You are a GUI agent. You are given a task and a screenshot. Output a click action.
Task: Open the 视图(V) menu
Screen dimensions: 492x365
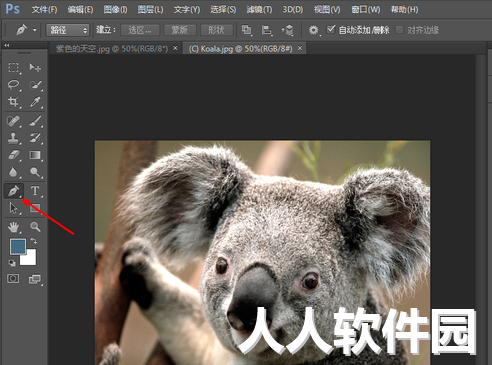tap(327, 9)
